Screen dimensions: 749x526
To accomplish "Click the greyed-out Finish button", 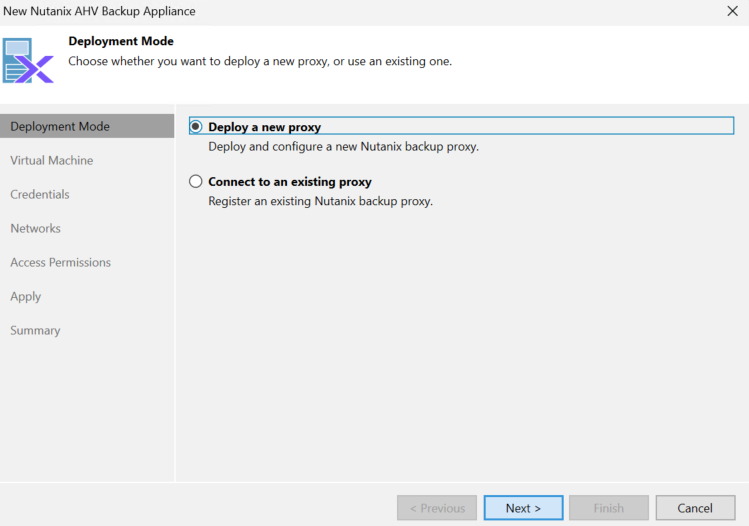I will (609, 508).
